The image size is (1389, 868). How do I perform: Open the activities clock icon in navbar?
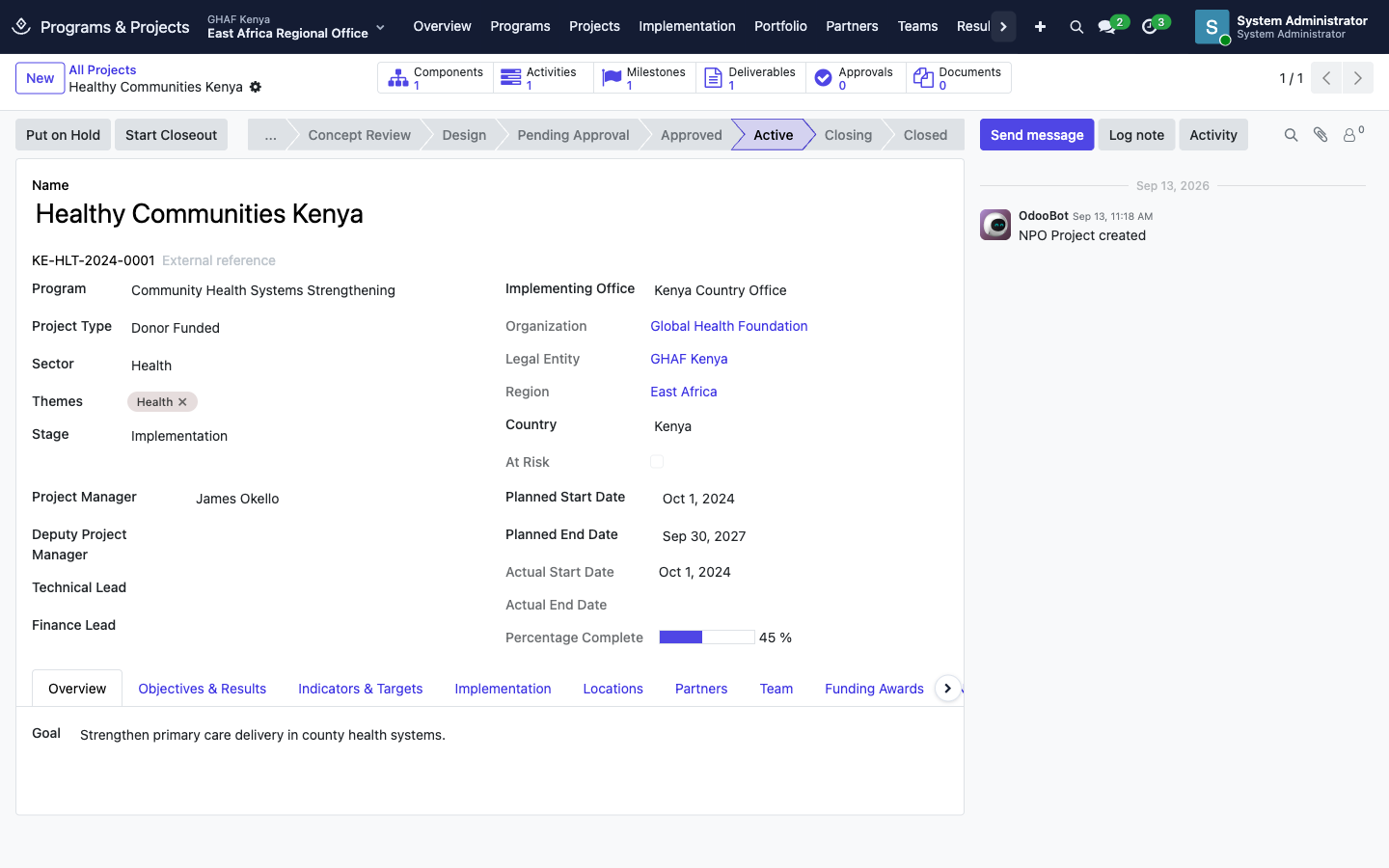click(x=1149, y=27)
